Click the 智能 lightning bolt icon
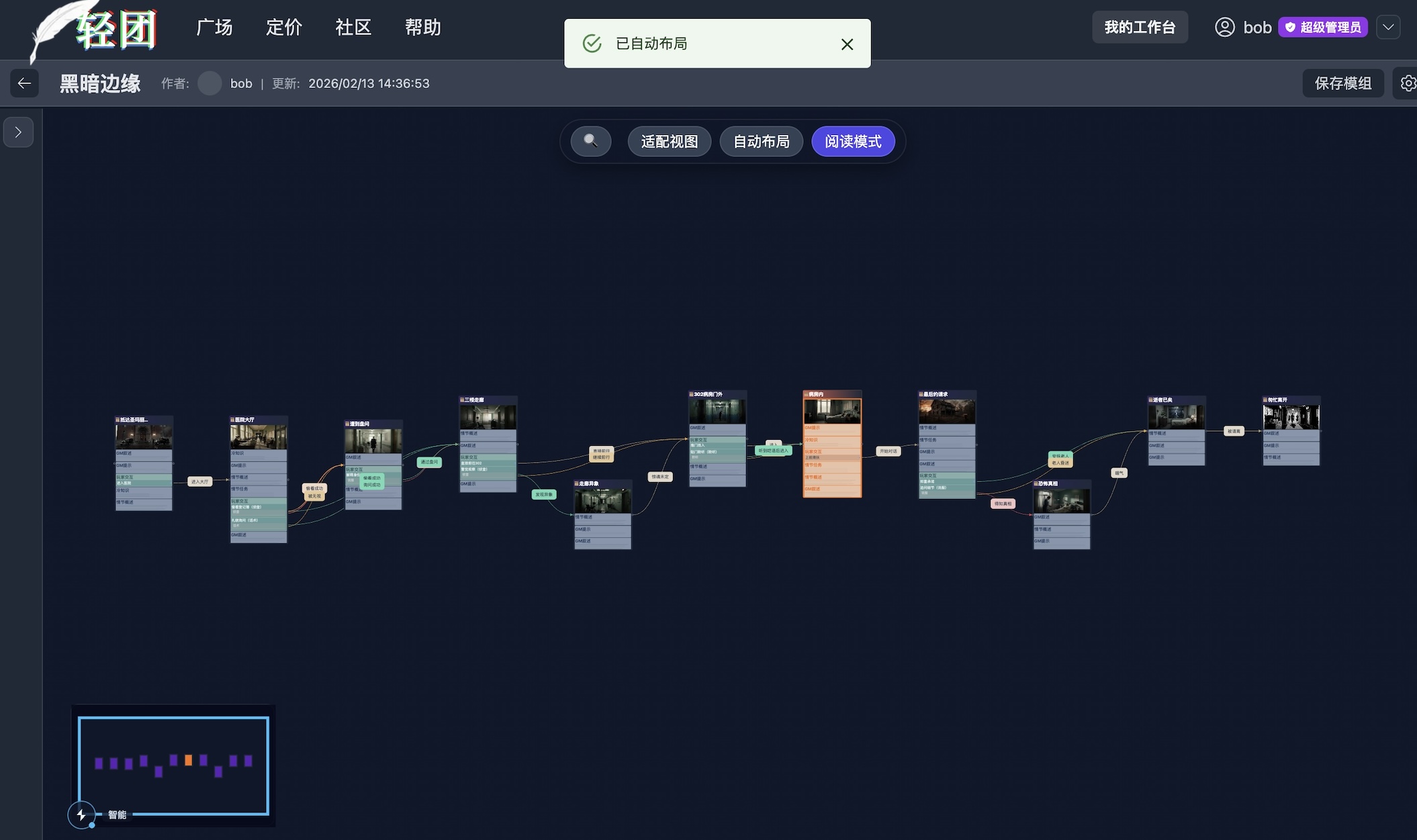Image resolution: width=1417 pixels, height=840 pixels. [81, 814]
